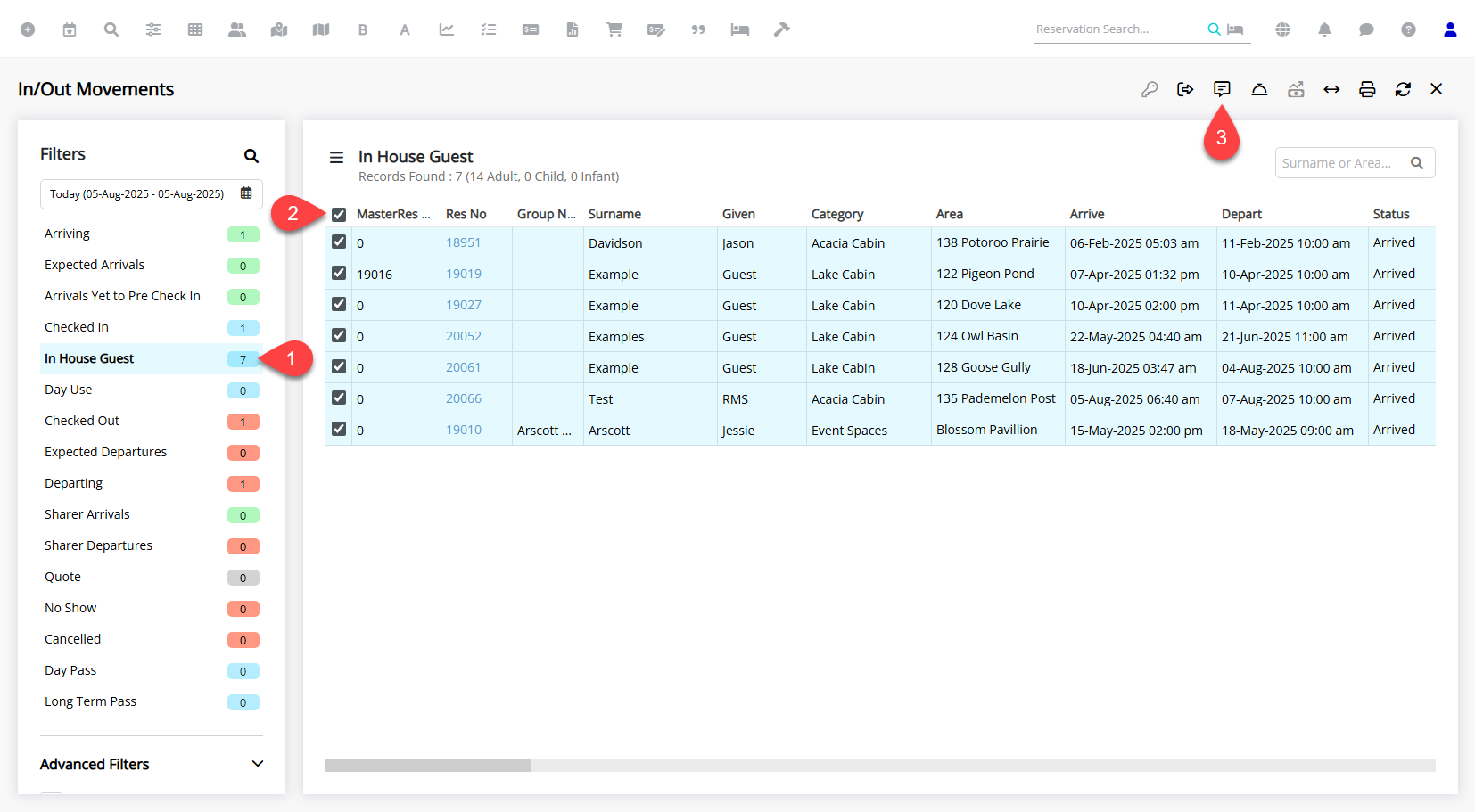Viewport: 1475px width, 812px height.
Task: Uncheck the Davidson reservation 18951 checkbox
Action: click(x=339, y=242)
